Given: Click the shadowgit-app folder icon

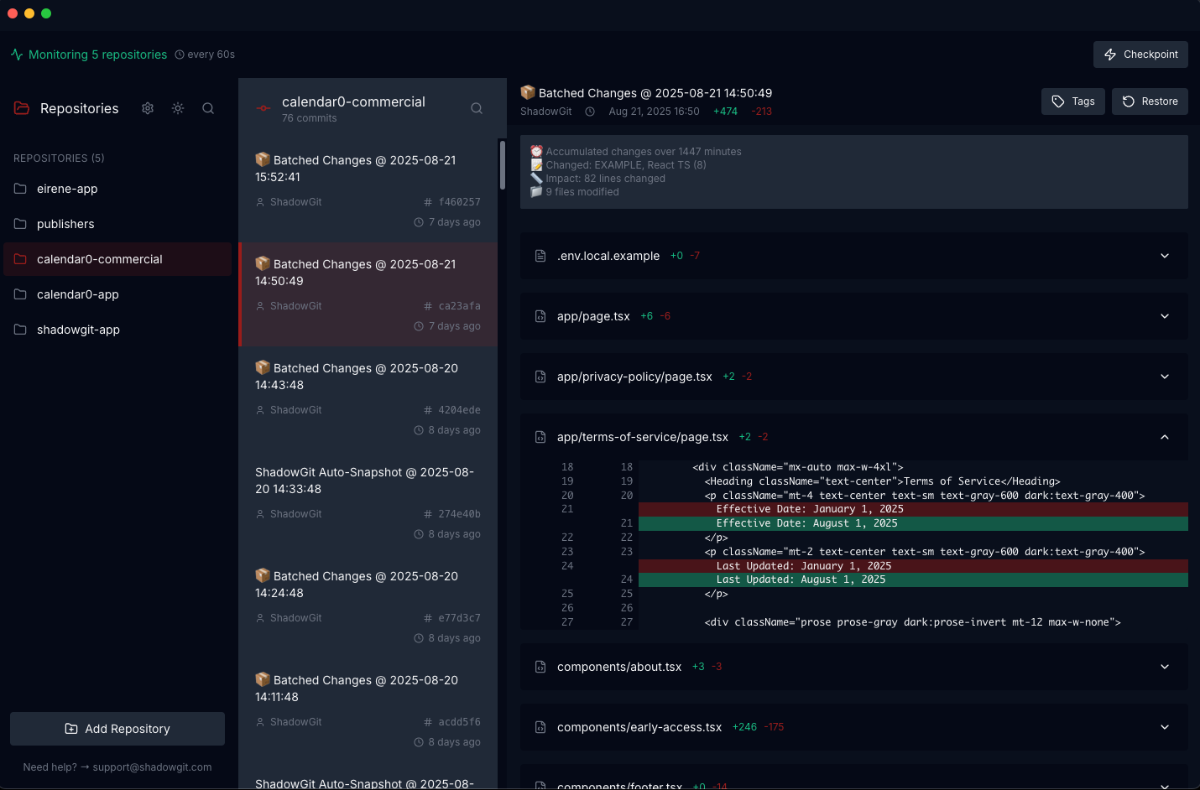Looking at the screenshot, I should click(20, 330).
